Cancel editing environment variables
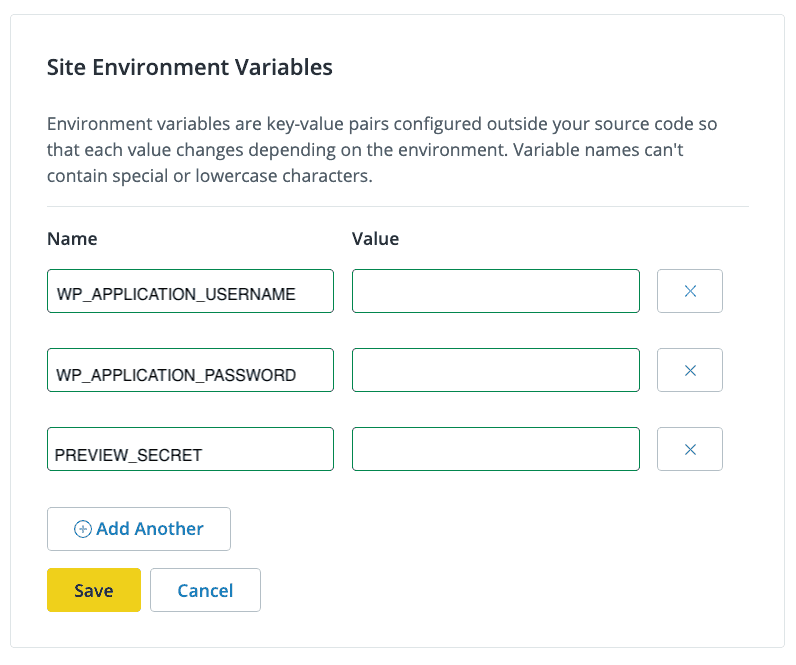Viewport: 796px width, 665px height. coord(205,590)
